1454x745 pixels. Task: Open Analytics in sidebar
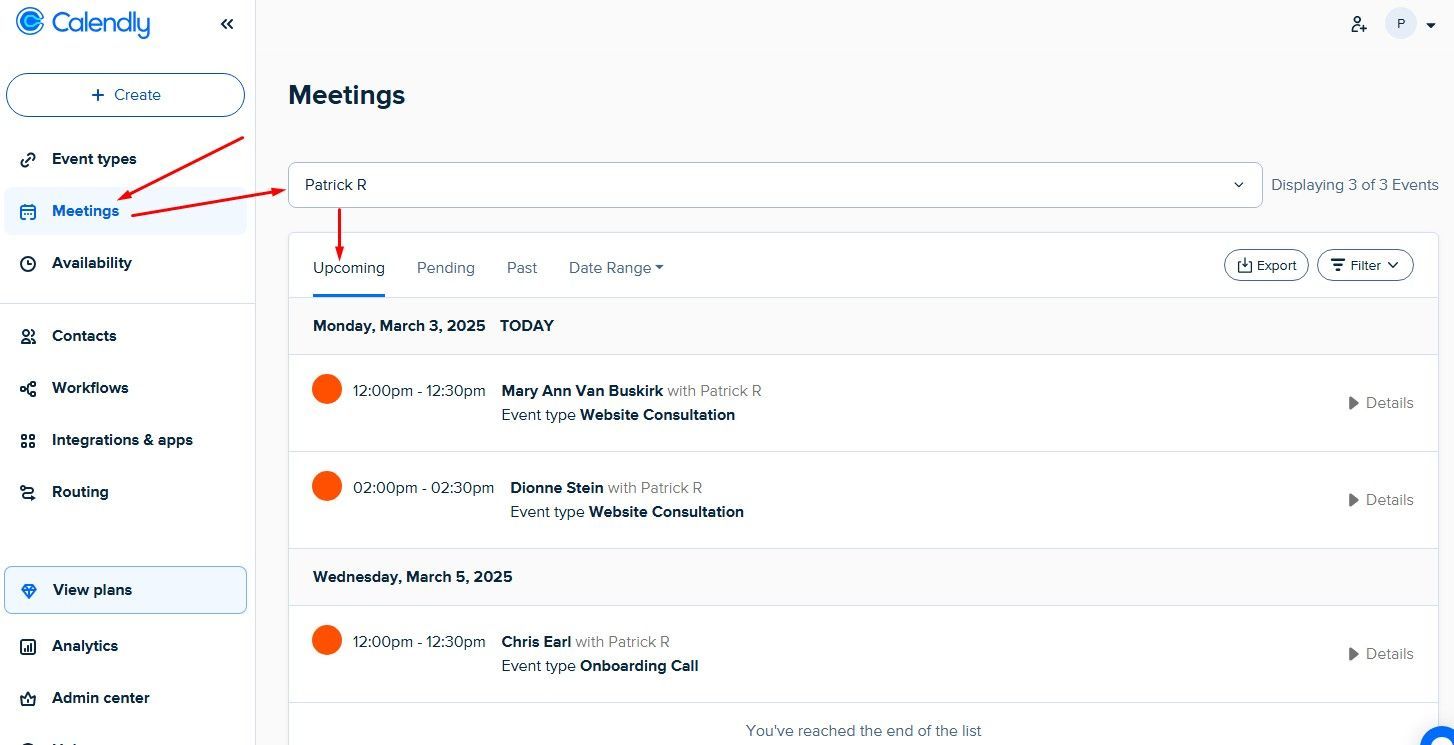pyautogui.click(x=125, y=646)
